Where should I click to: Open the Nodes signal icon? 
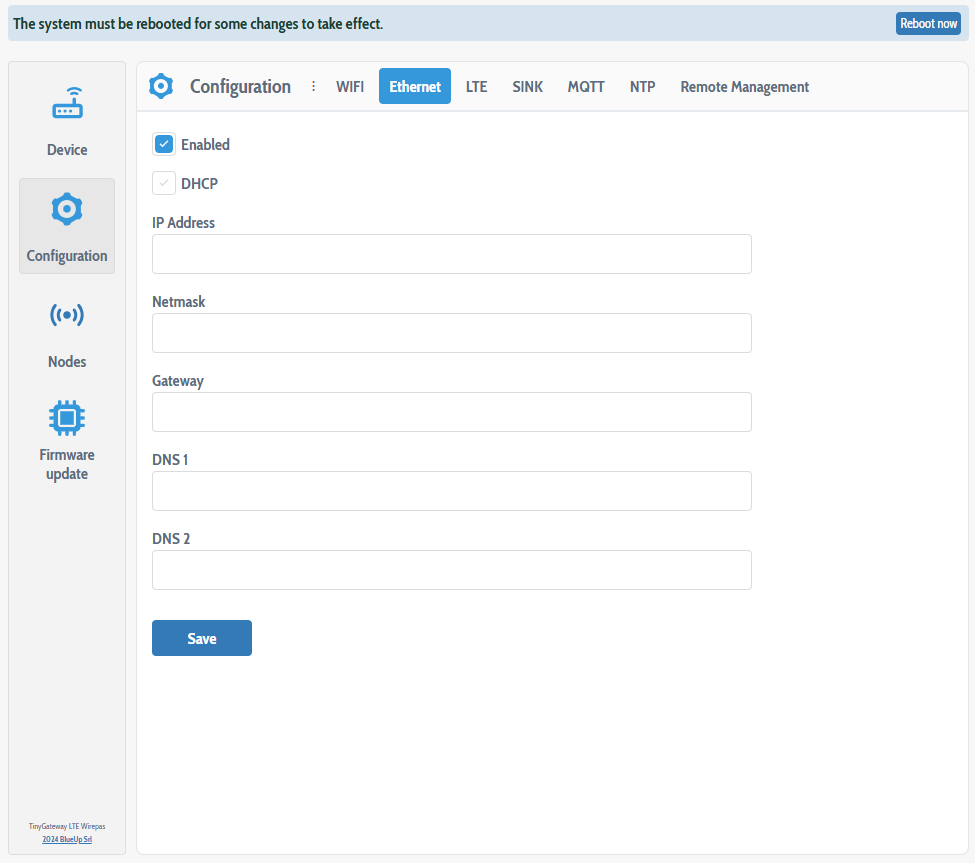[67, 316]
